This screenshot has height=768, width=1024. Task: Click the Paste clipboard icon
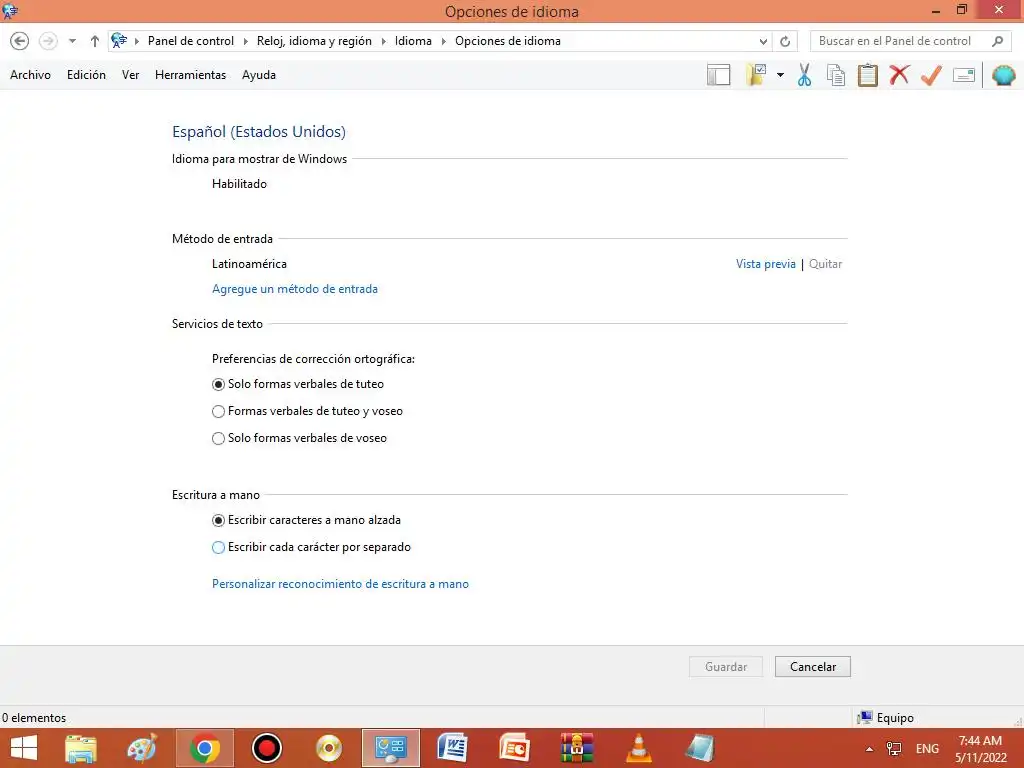(867, 75)
